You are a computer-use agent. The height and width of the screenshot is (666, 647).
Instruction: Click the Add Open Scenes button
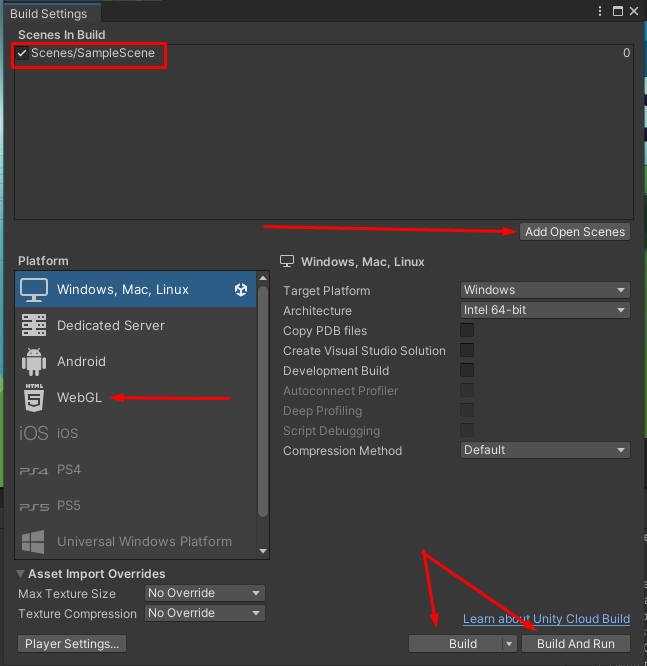[x=575, y=232]
